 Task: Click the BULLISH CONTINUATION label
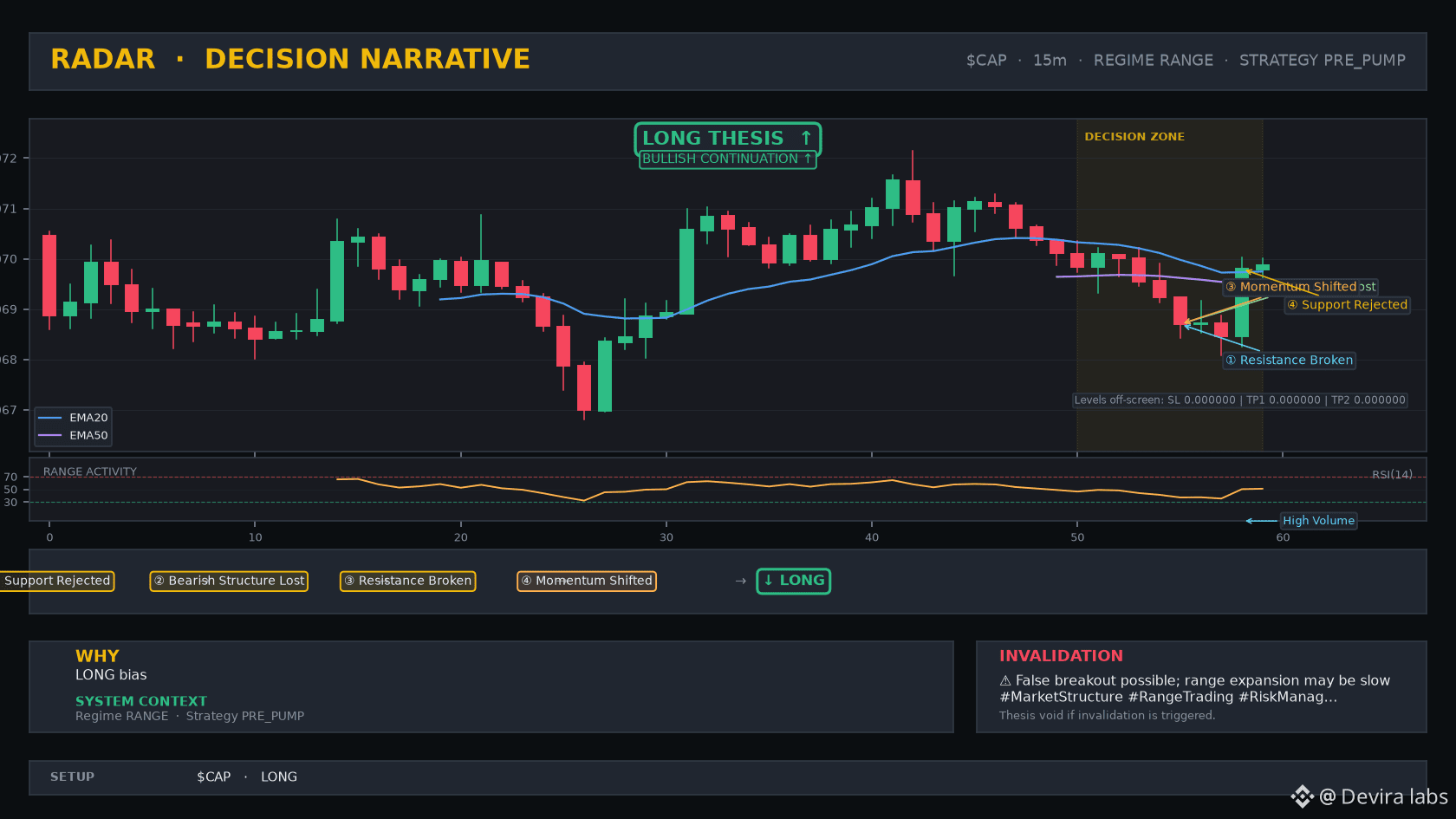tap(727, 159)
